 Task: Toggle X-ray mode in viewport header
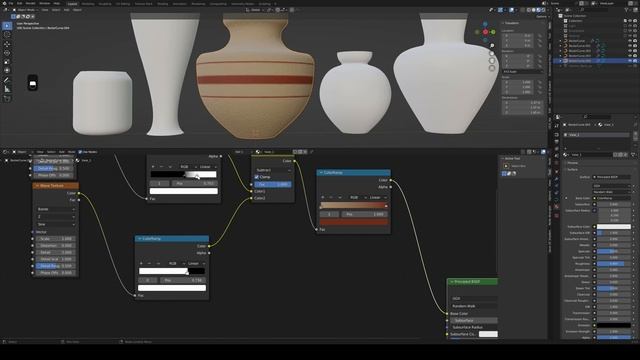(x=521, y=10)
